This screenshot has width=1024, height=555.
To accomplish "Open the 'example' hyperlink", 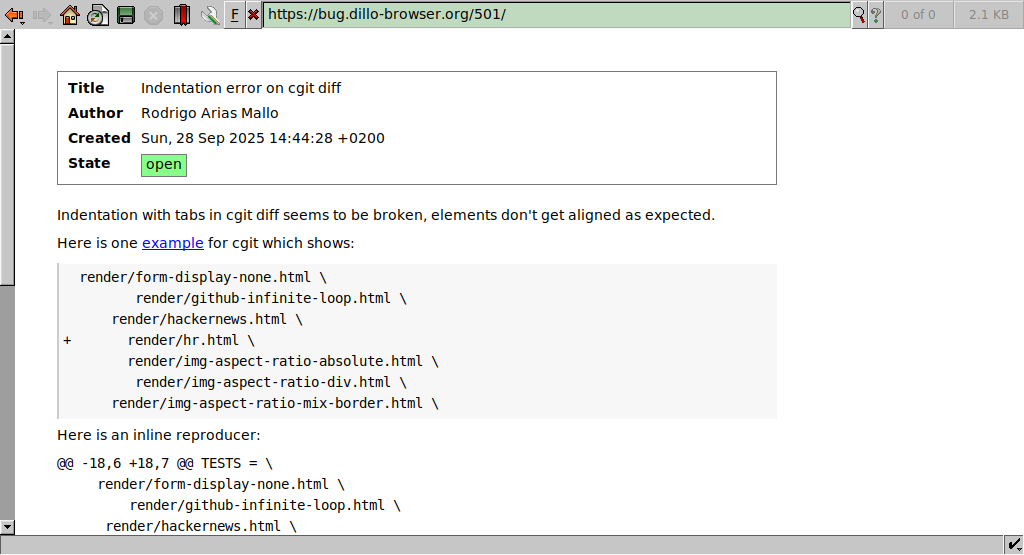I will click(172, 243).
